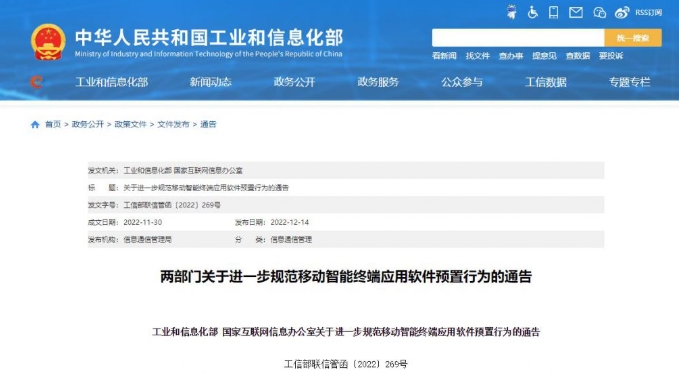Open the 公众参与 navigation menu
679x381 pixels.
[462, 82]
